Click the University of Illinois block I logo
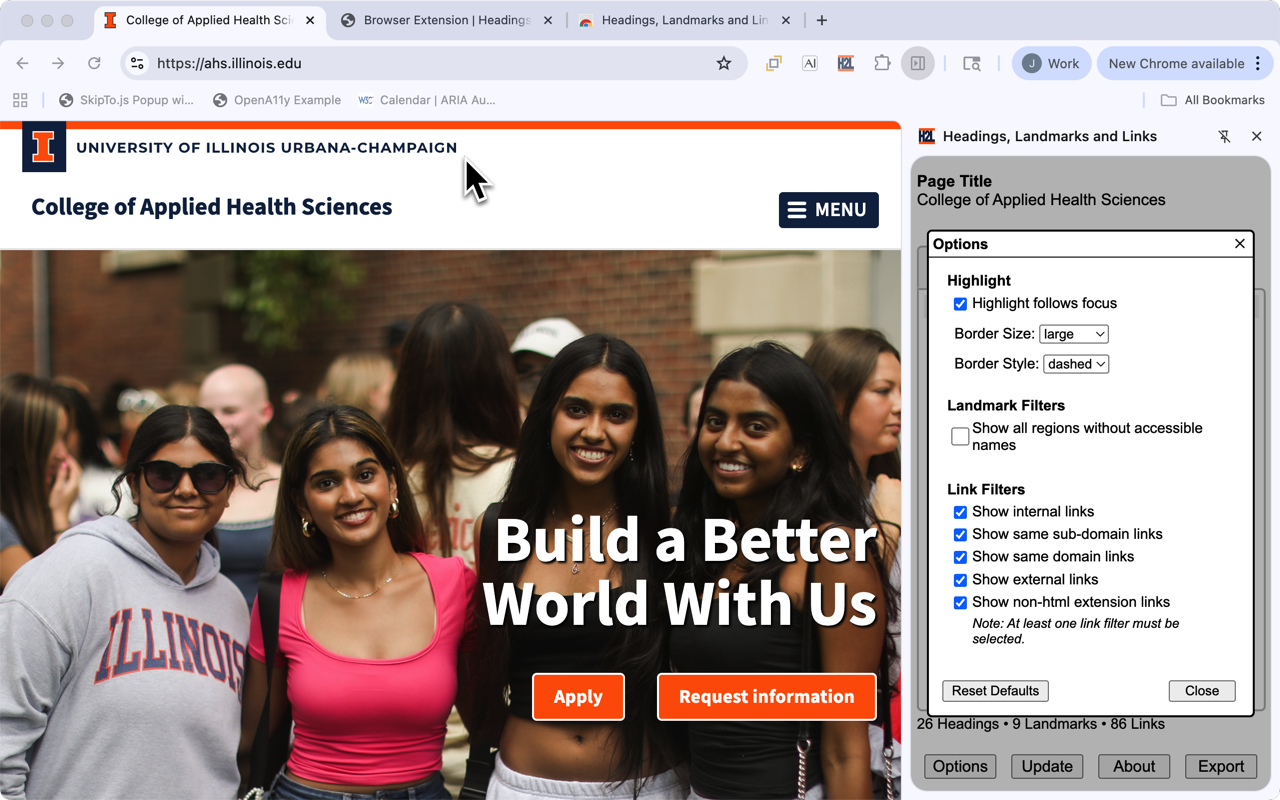Viewport: 1280px width, 800px height. click(x=44, y=147)
